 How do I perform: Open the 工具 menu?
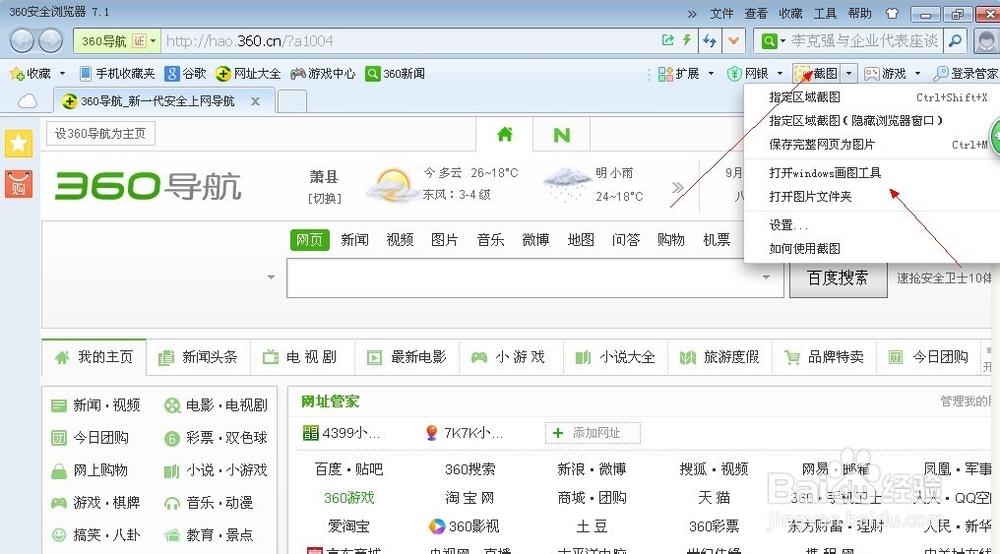pos(825,13)
